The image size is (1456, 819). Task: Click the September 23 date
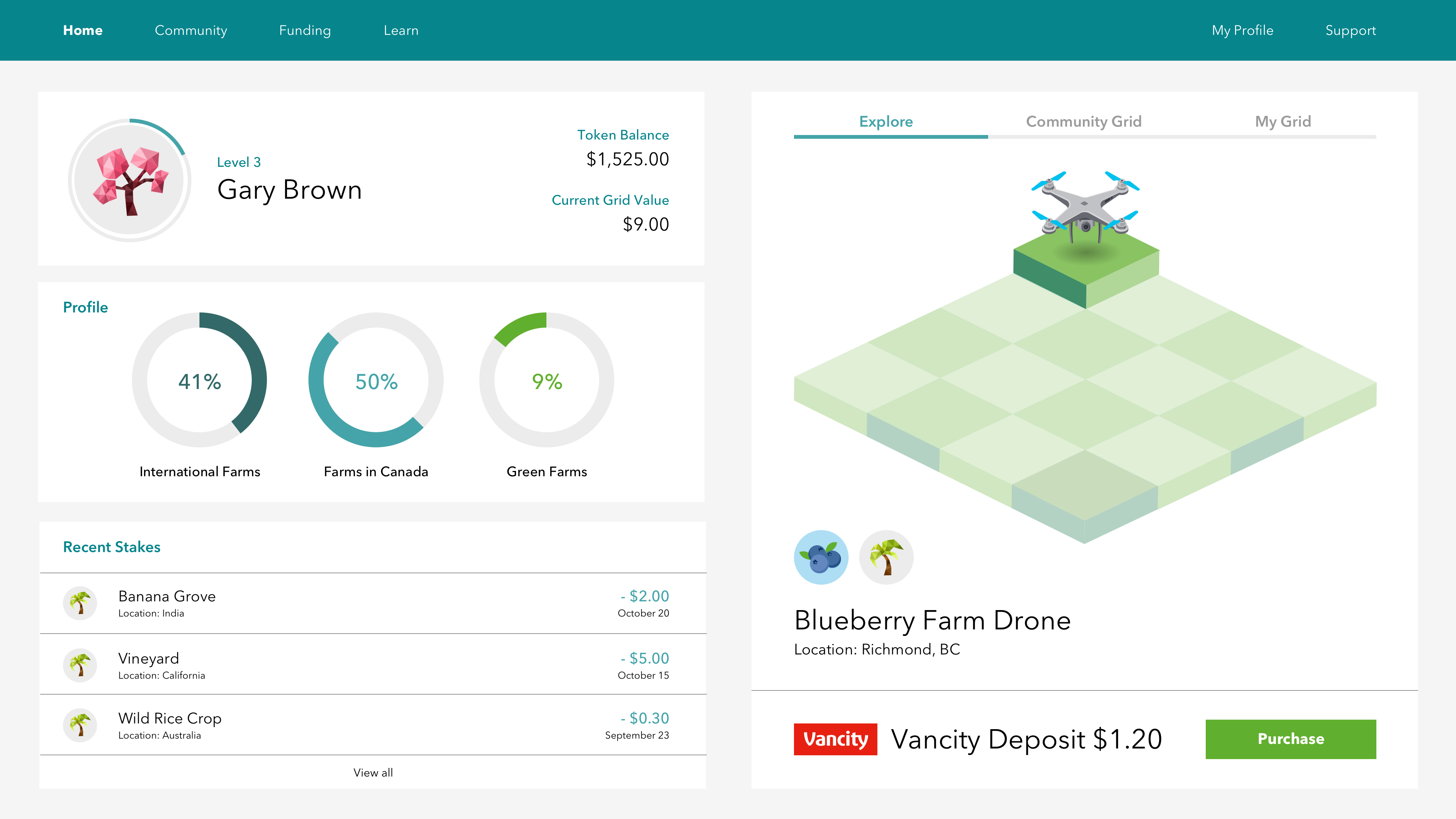[x=637, y=735]
